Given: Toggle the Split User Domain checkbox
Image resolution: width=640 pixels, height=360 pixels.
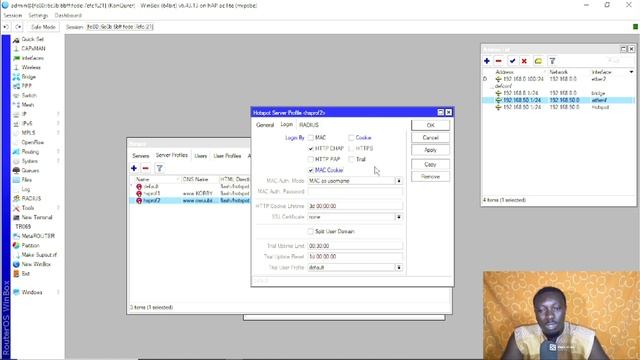Looking at the screenshot, I should [x=311, y=231].
